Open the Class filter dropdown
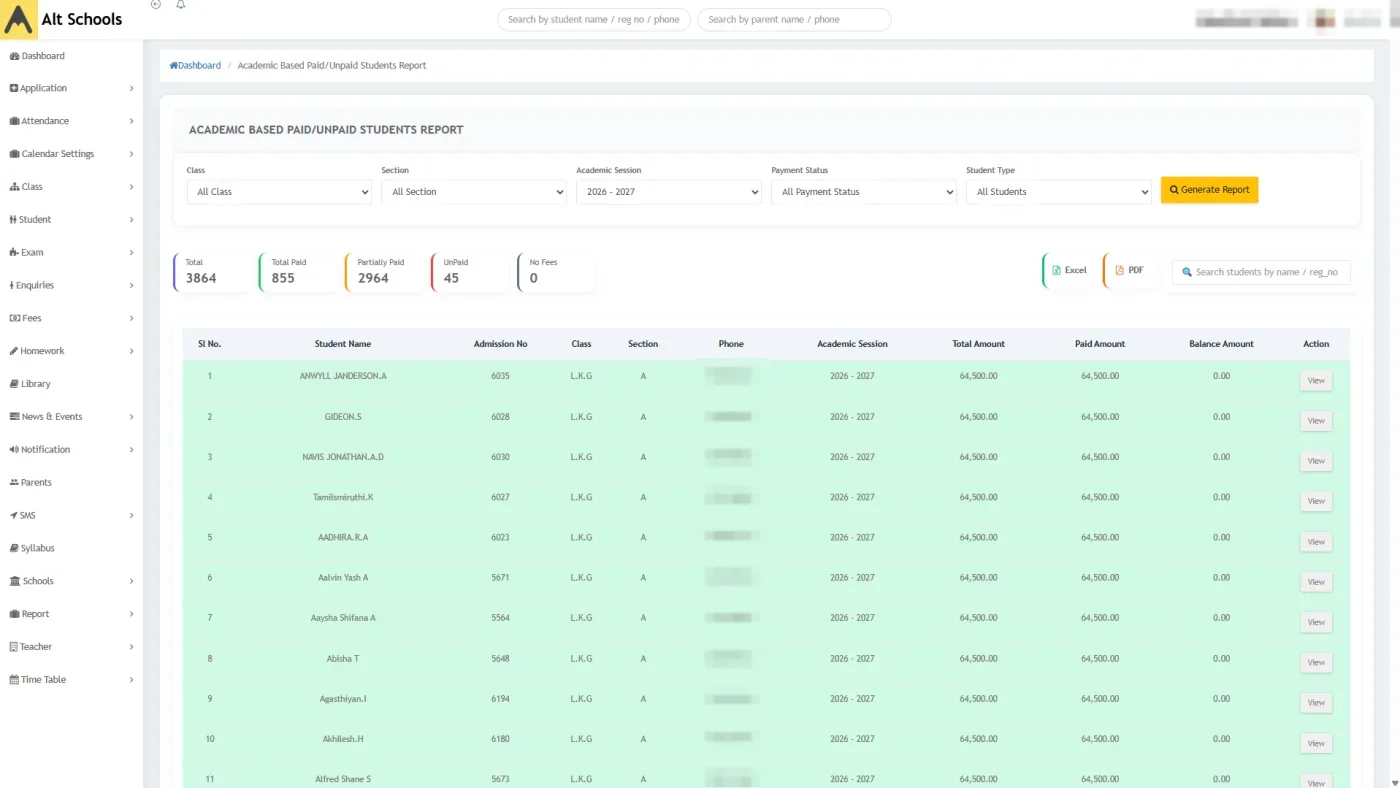Viewport: 1400px width, 788px height. pyautogui.click(x=279, y=192)
